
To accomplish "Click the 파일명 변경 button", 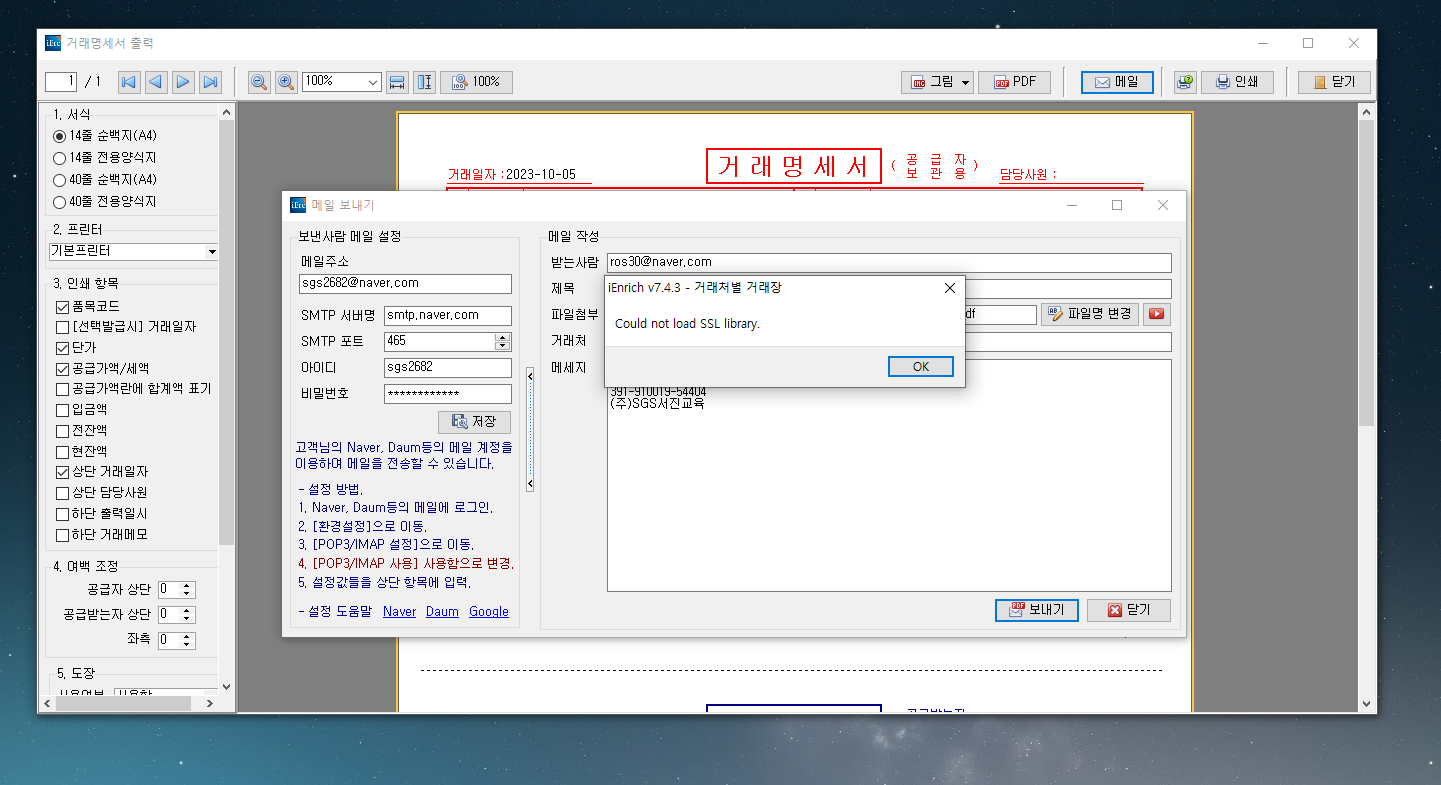I will click(1089, 314).
